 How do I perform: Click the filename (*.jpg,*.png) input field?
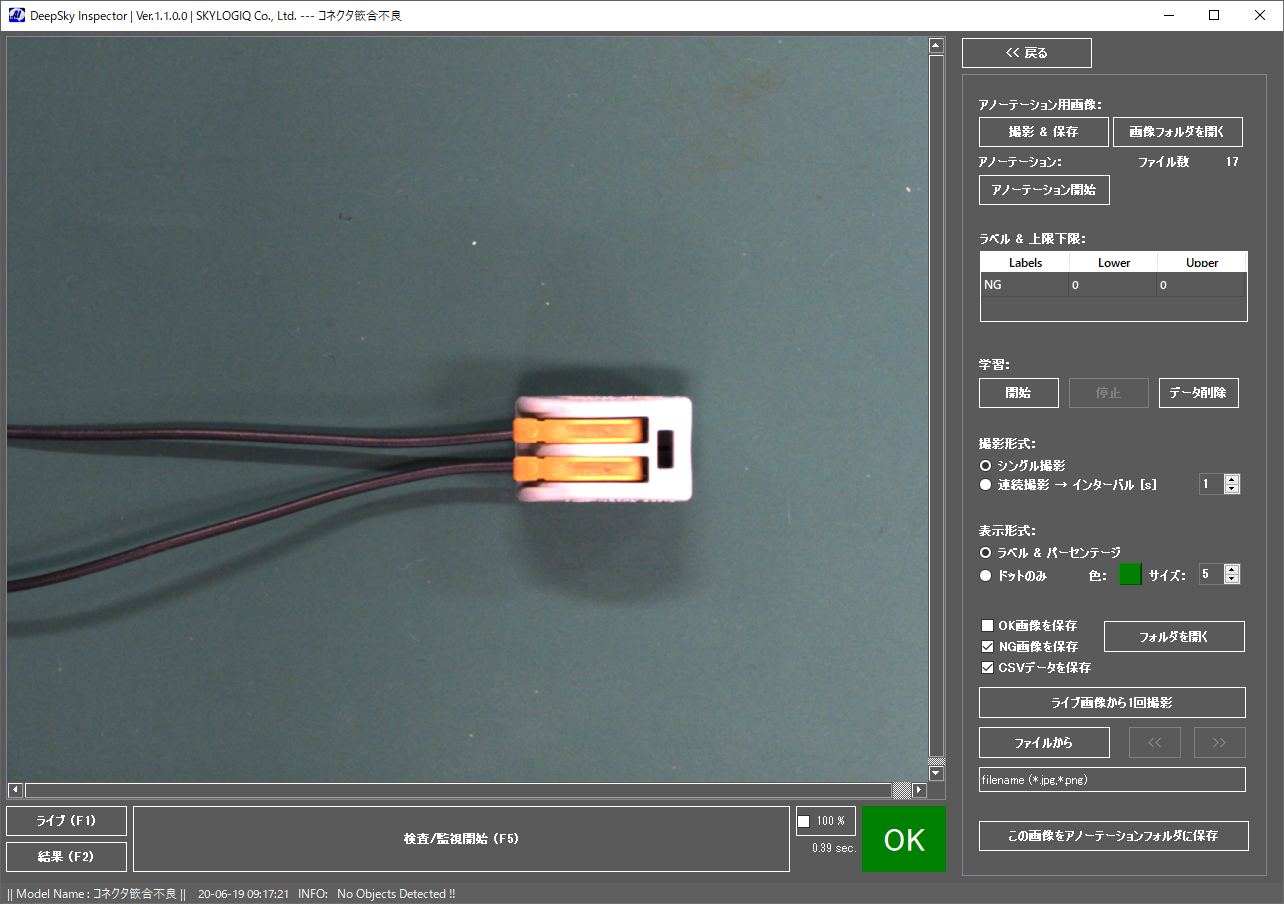coord(1112,780)
